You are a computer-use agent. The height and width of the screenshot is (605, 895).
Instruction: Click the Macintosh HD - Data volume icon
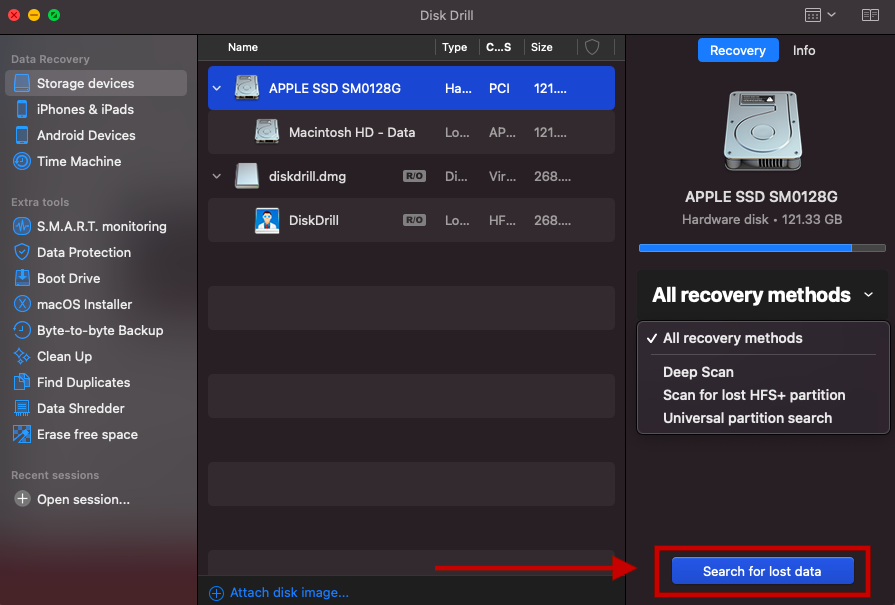267,132
